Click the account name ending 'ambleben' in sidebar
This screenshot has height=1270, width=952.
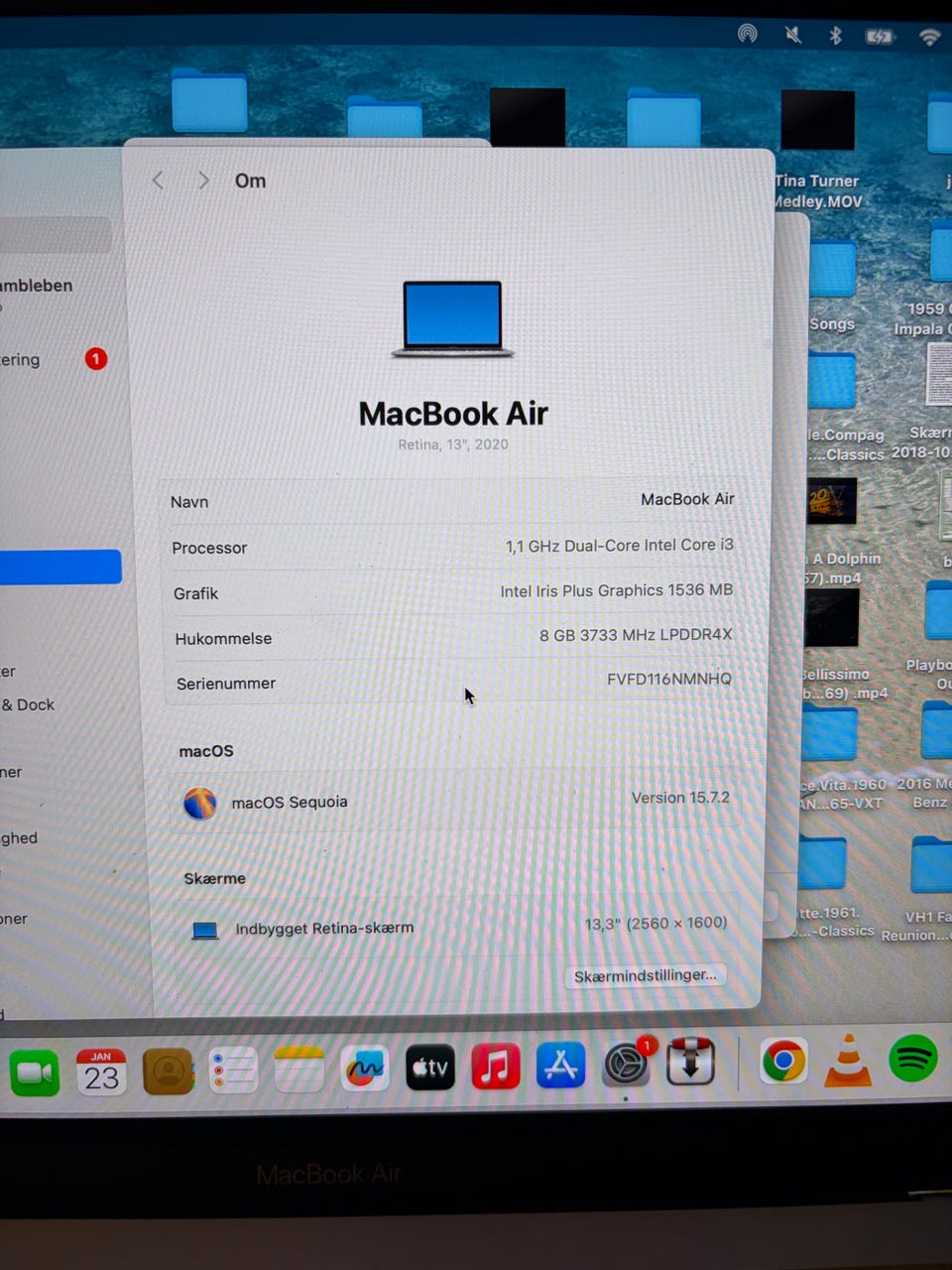point(37,286)
